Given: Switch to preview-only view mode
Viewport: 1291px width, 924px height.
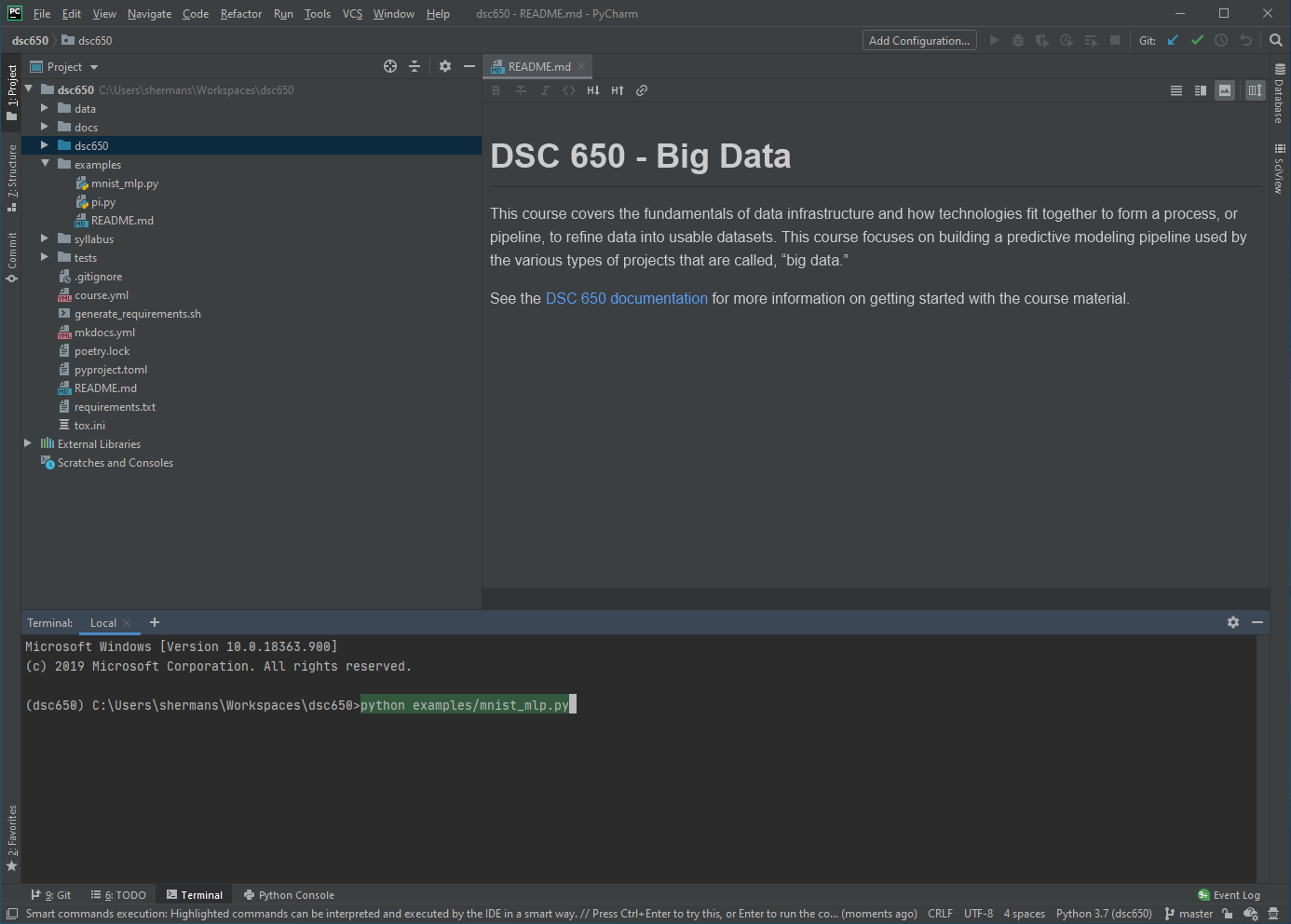Looking at the screenshot, I should pos(1225,90).
